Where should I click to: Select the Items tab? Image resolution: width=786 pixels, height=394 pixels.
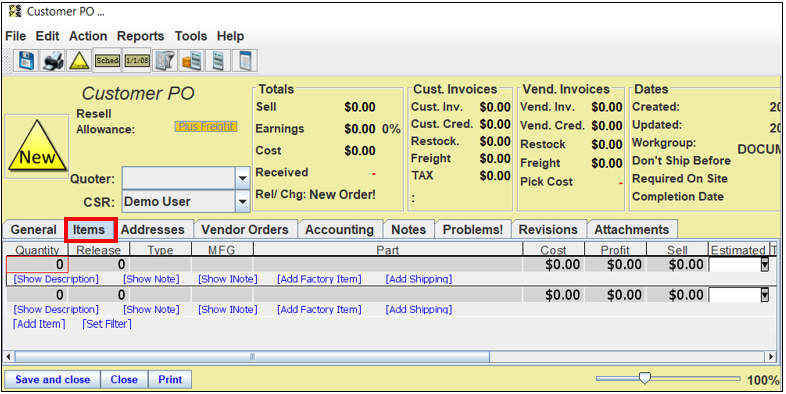[89, 230]
